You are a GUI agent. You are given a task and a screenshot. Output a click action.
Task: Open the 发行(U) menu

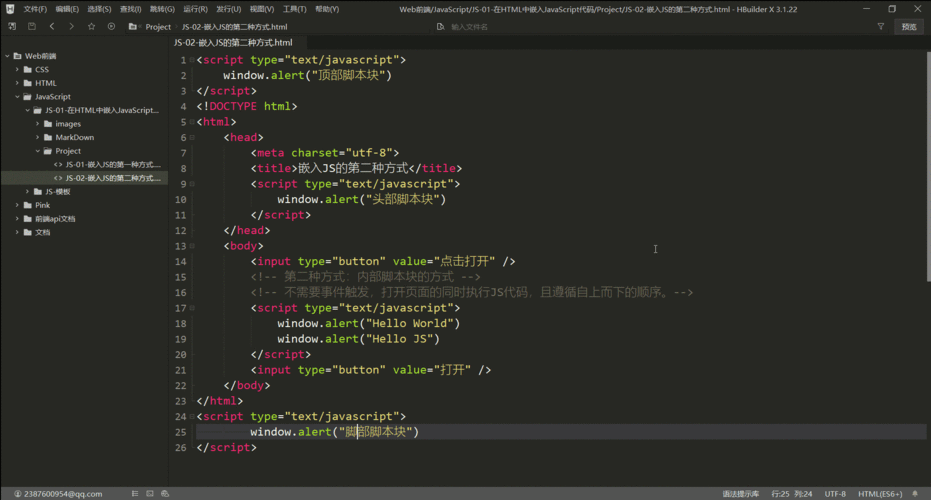coord(229,9)
